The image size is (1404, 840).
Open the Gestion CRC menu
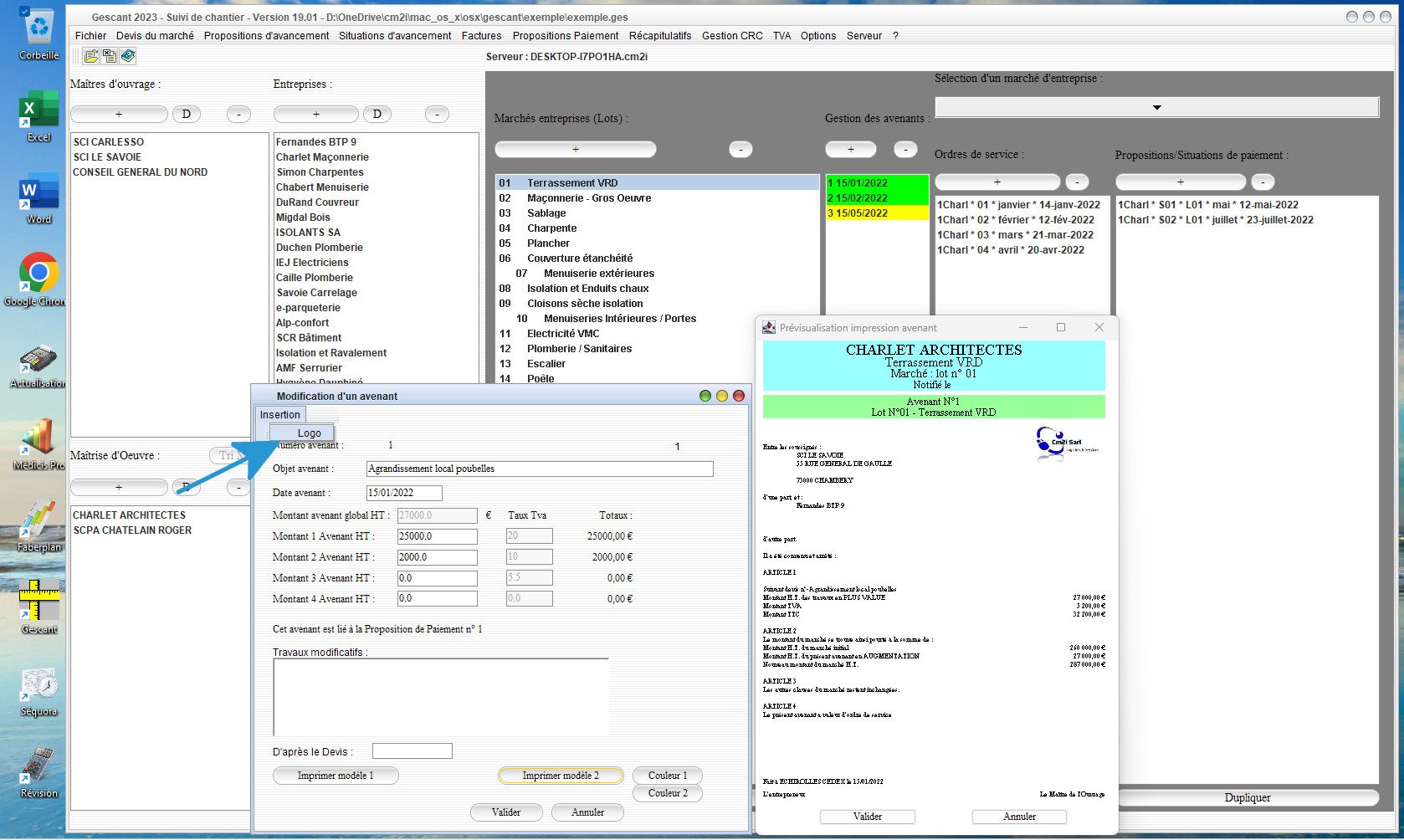pos(732,36)
